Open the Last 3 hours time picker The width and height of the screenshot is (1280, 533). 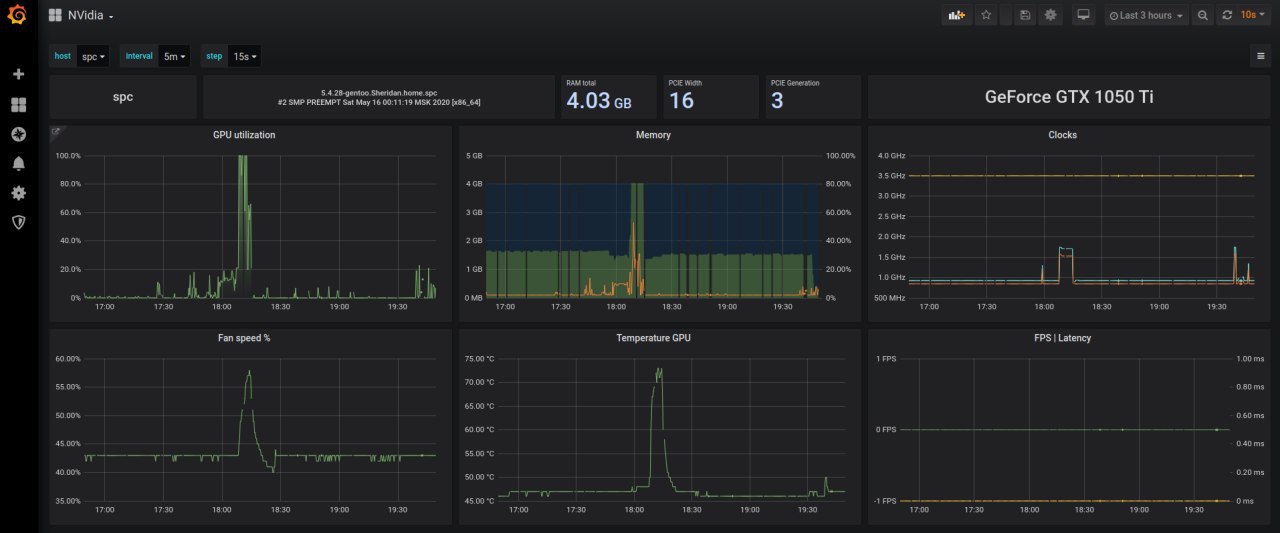point(1146,15)
